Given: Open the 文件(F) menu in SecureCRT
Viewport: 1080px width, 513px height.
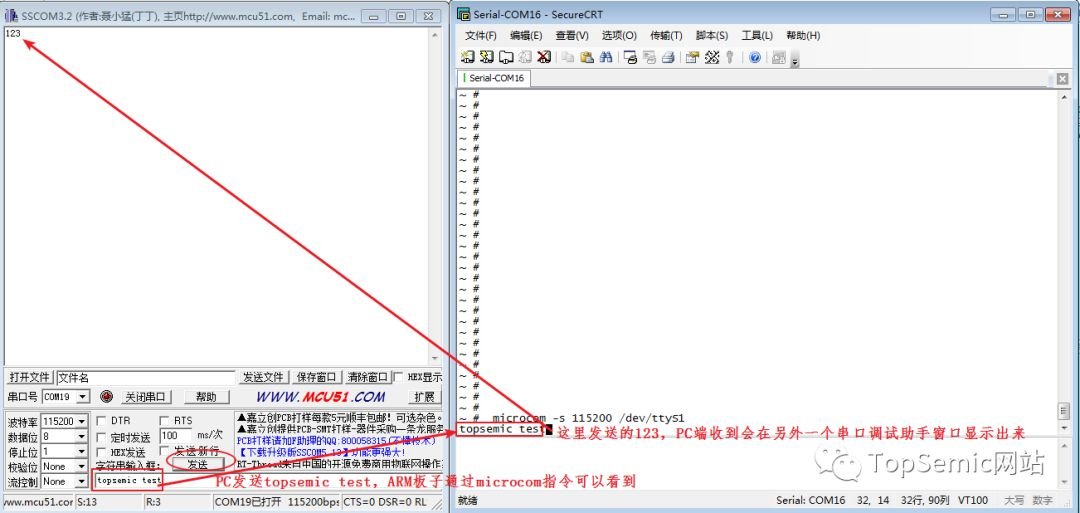Looking at the screenshot, I should [x=481, y=36].
